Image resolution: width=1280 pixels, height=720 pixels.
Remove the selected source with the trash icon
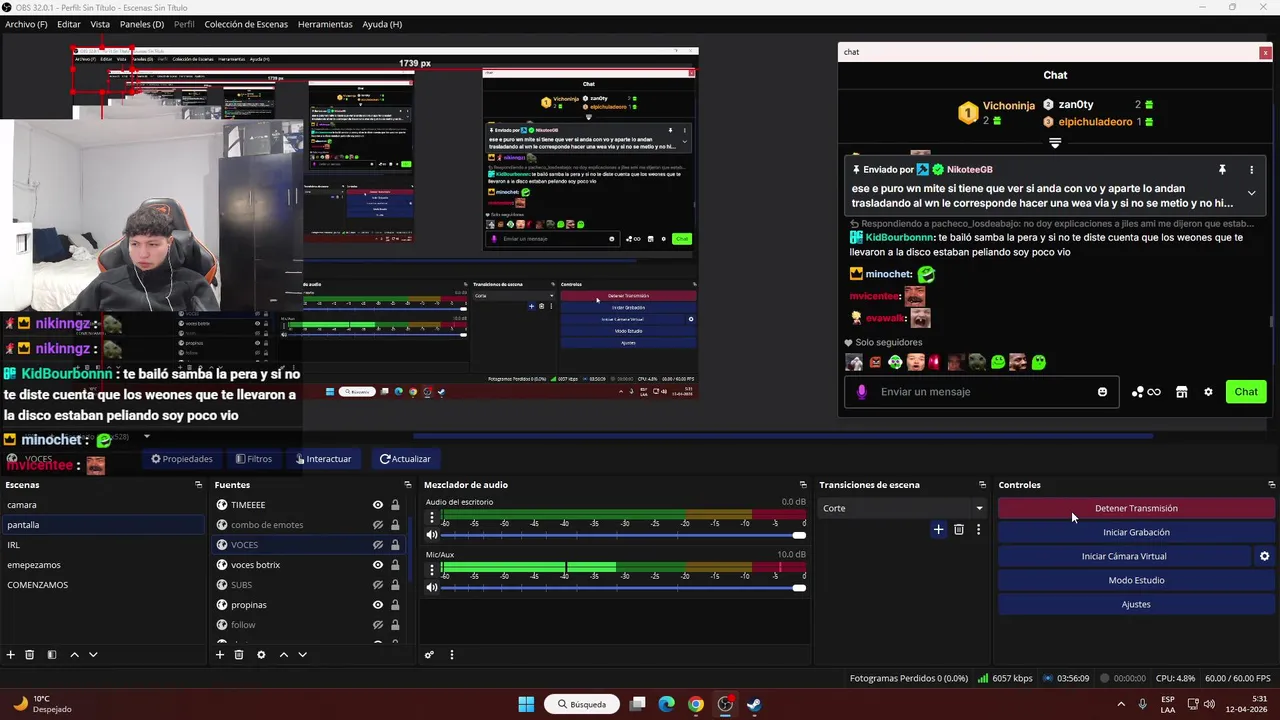(x=239, y=655)
